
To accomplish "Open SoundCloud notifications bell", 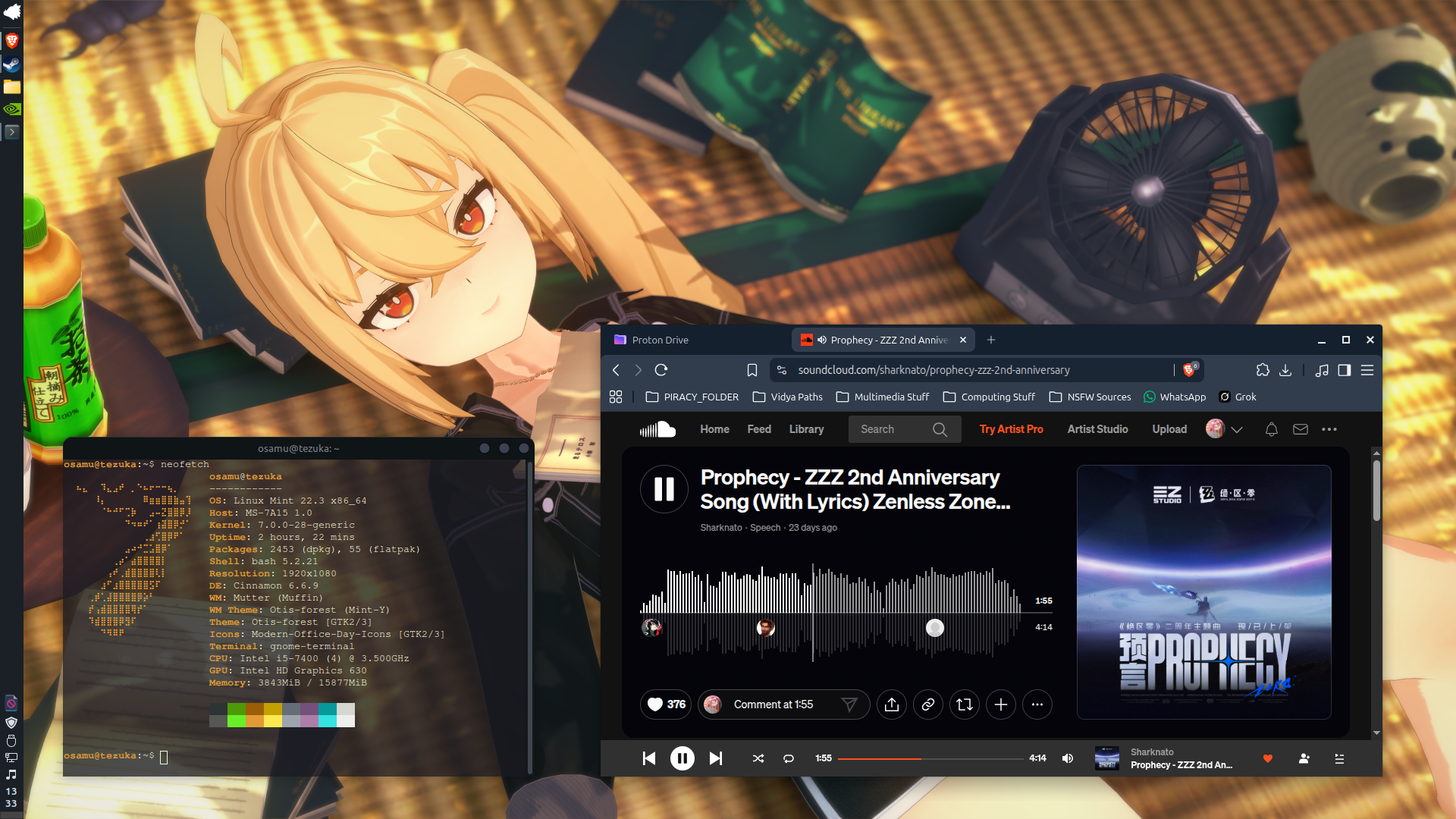I will [x=1272, y=429].
